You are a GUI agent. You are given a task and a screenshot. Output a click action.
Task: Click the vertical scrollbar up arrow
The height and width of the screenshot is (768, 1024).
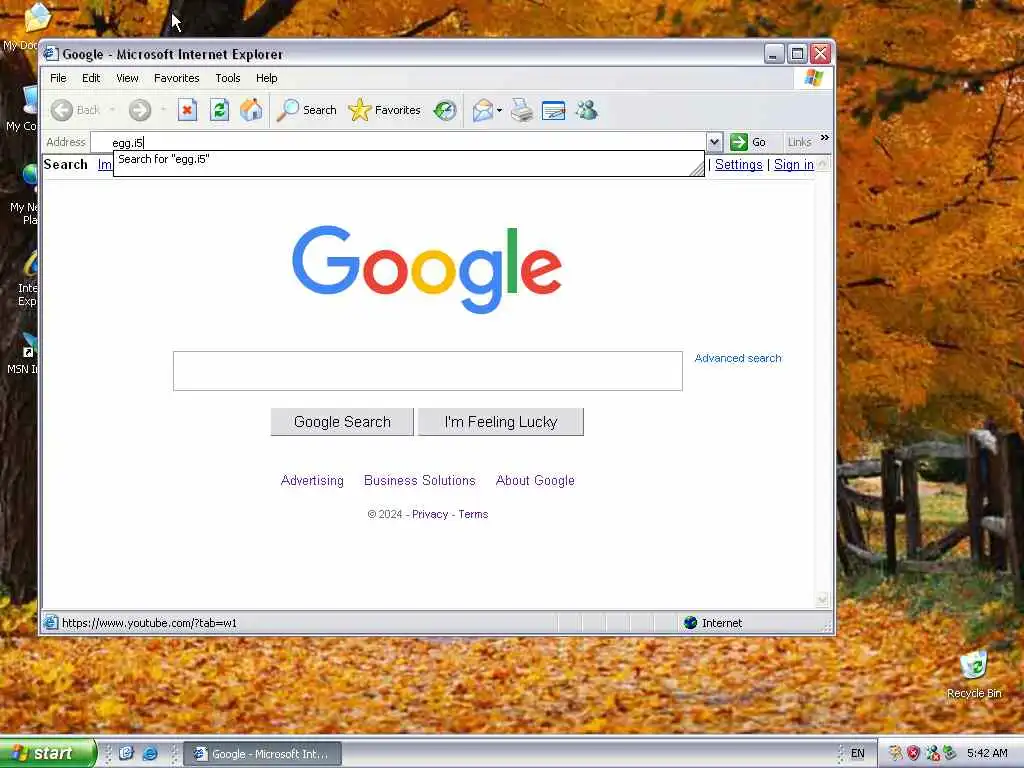point(823,163)
